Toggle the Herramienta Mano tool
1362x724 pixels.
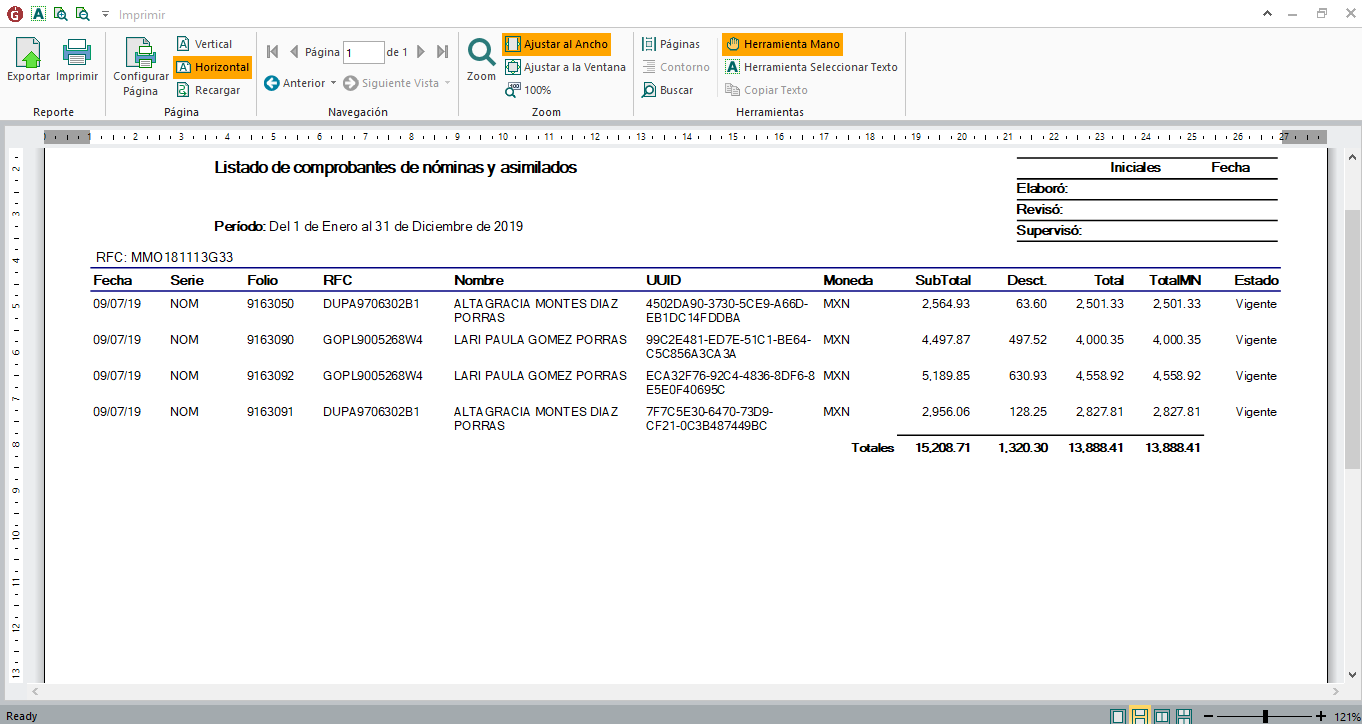[782, 44]
